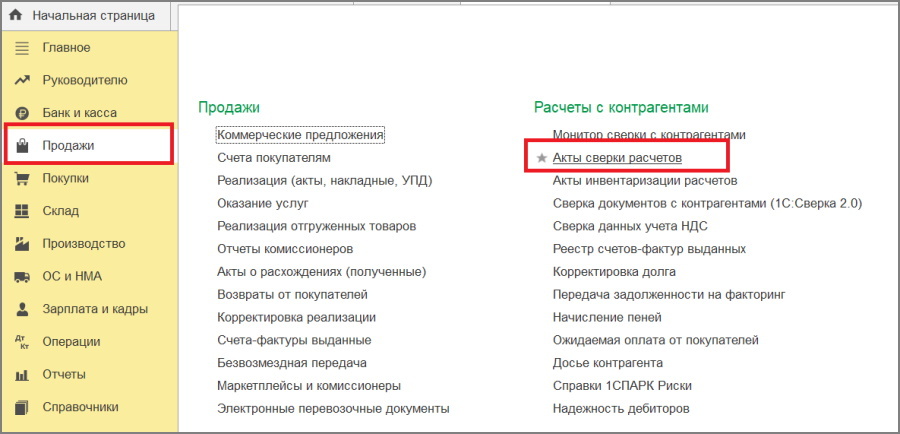The width and height of the screenshot is (900, 434).
Task: Open Реализация (акты, накладные, УПД) link
Action: pyautogui.click(x=325, y=181)
